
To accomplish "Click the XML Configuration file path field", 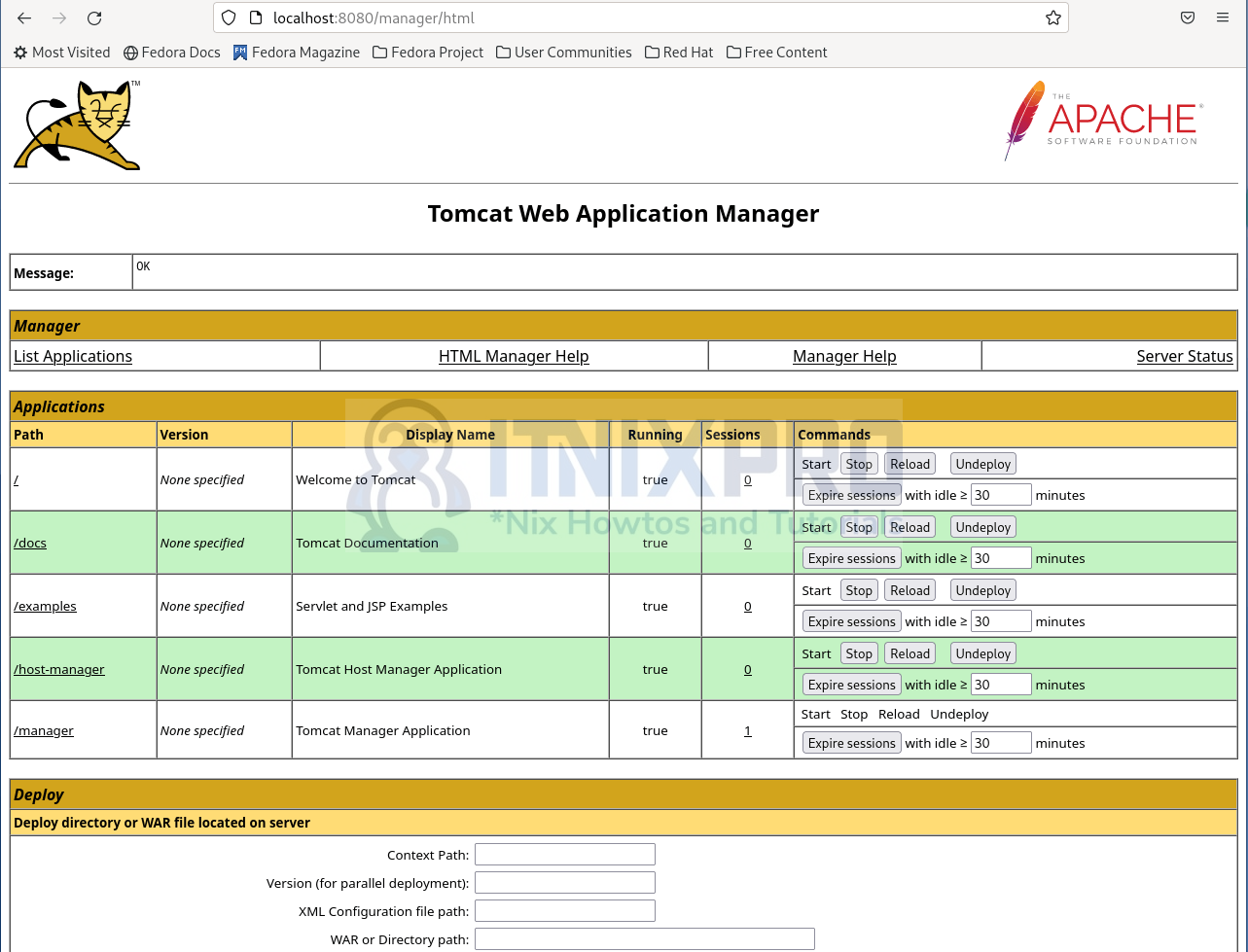I will [x=565, y=911].
